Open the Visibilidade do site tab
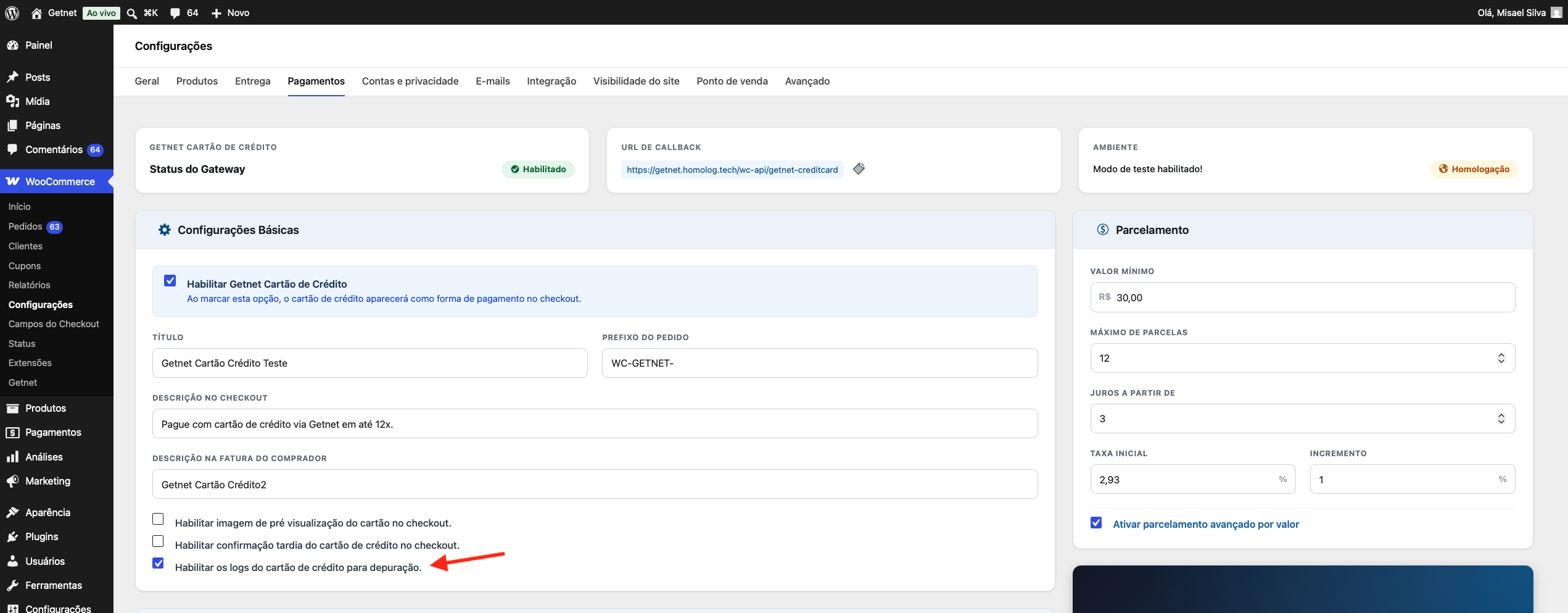The height and width of the screenshot is (613, 1568). (x=637, y=81)
